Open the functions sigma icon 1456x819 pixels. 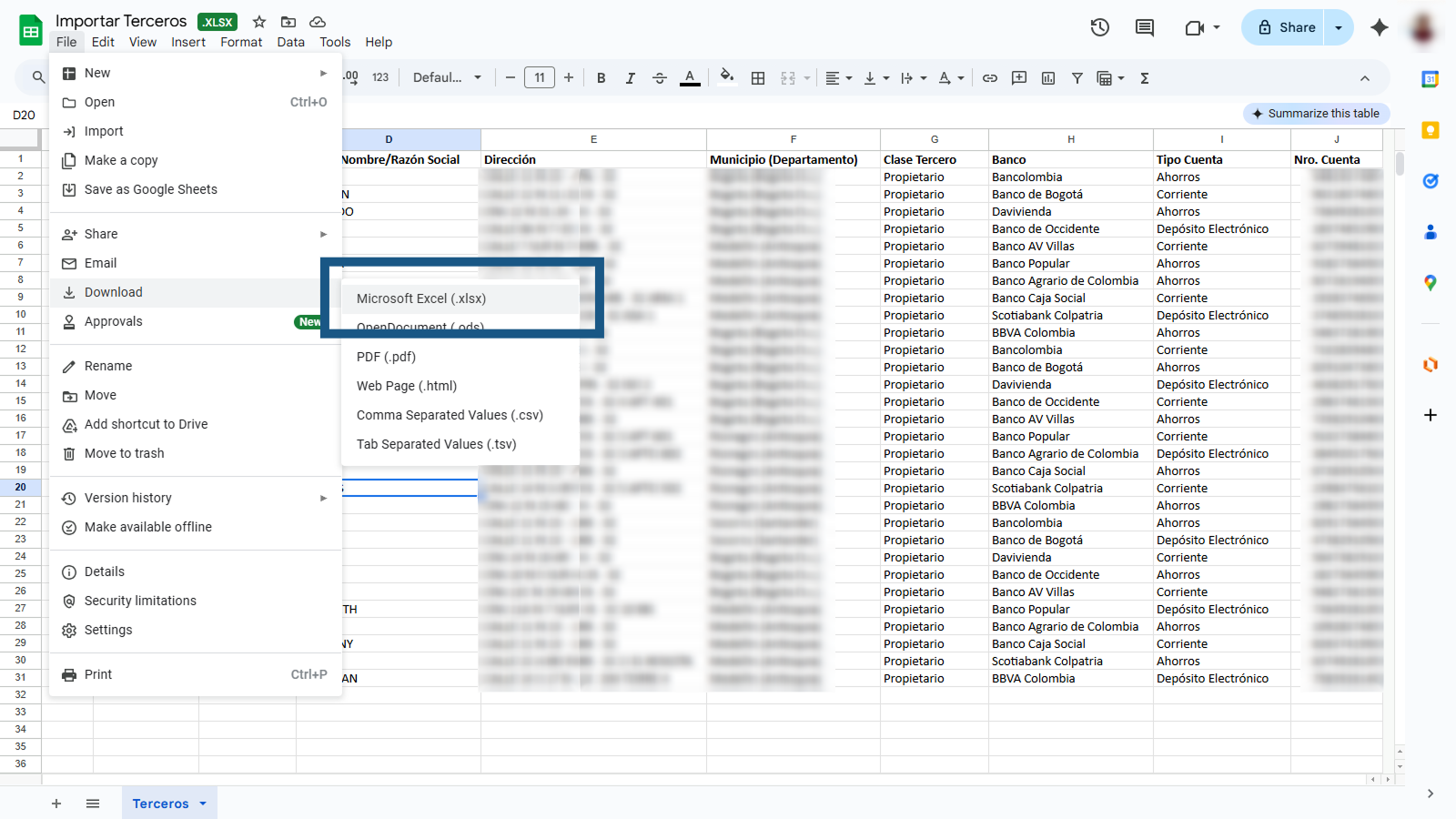[x=1145, y=78]
